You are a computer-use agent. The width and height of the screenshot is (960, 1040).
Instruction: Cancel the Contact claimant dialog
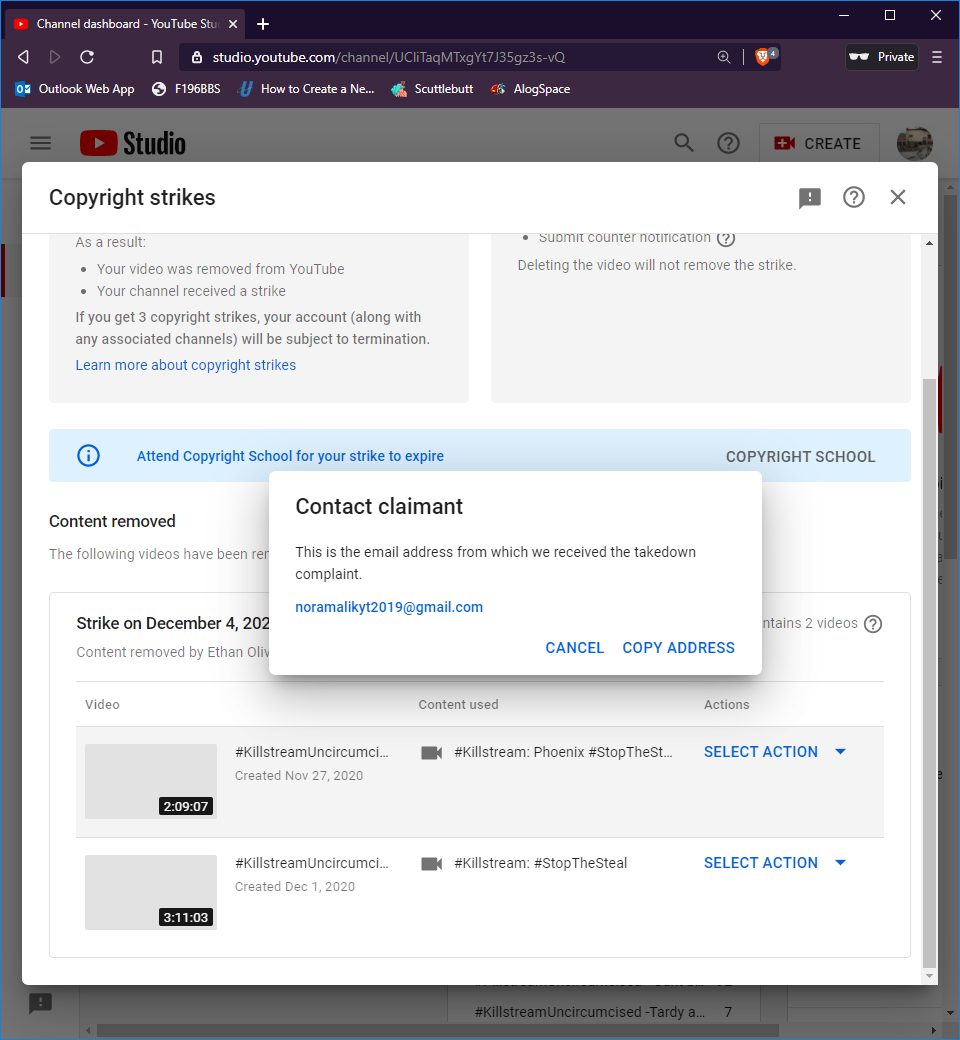[x=575, y=647]
